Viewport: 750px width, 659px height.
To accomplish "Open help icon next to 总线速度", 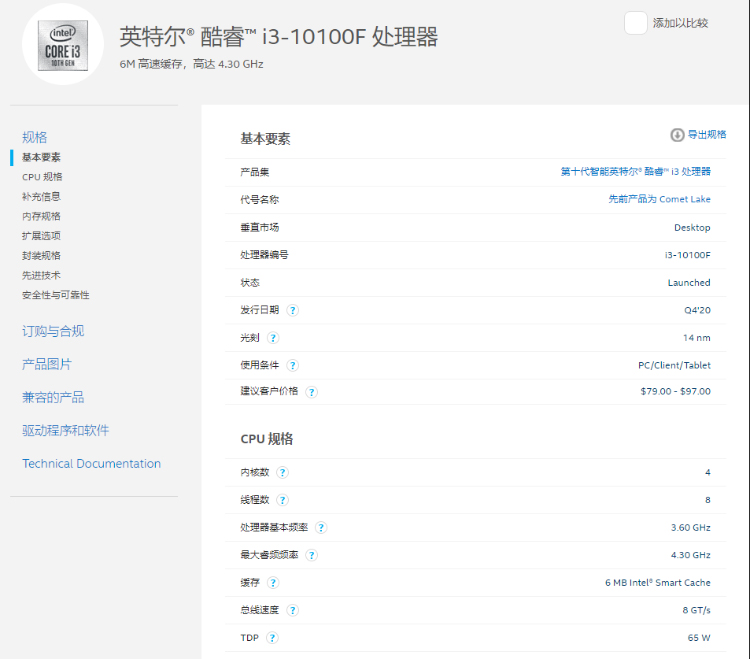I will [292, 610].
